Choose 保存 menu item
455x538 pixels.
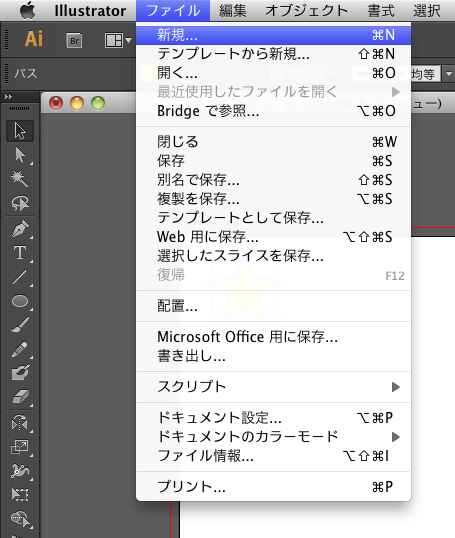pos(274,161)
